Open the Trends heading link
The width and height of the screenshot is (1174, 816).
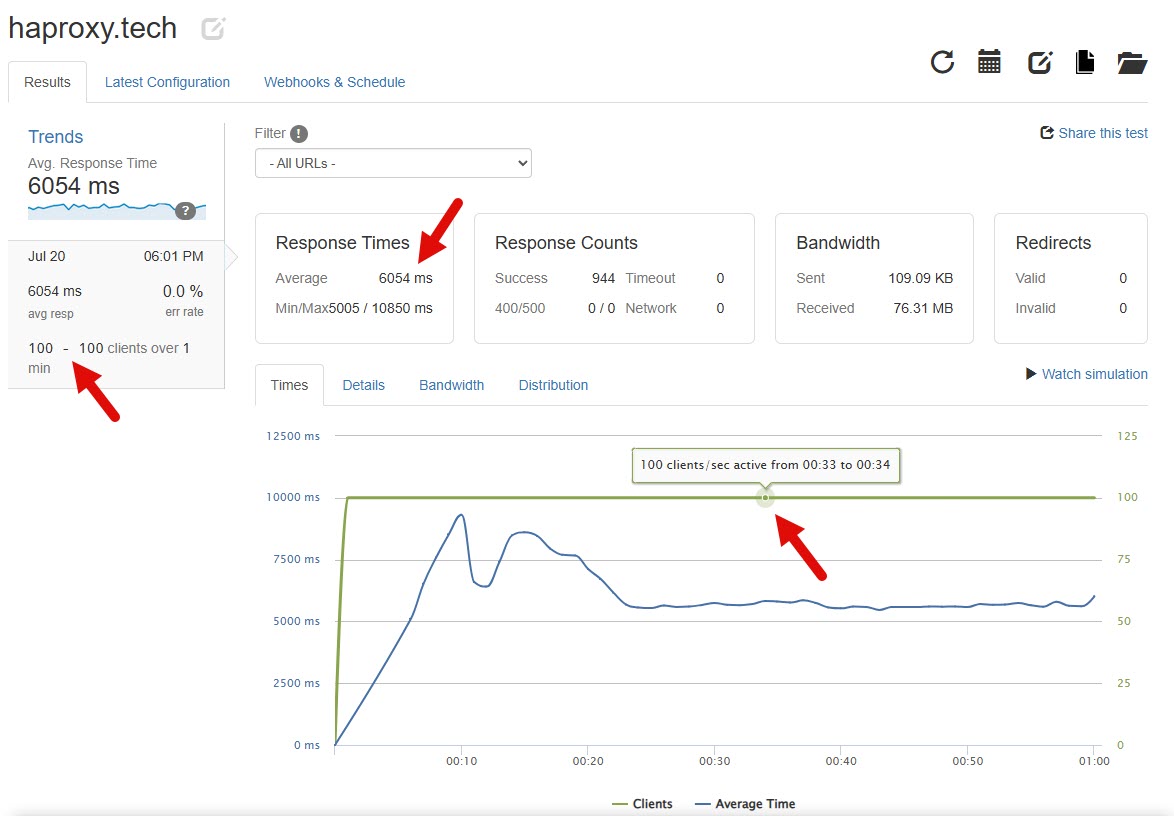pos(55,137)
